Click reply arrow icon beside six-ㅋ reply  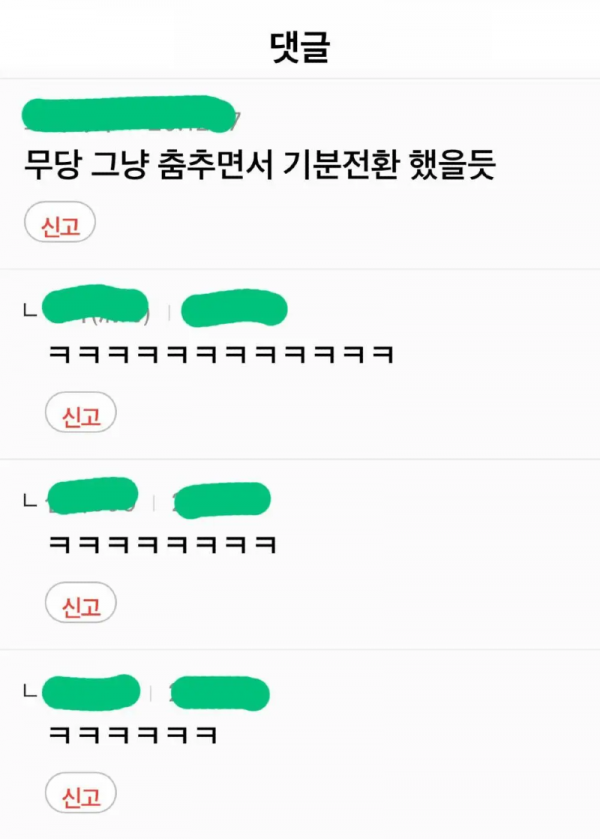(31, 691)
